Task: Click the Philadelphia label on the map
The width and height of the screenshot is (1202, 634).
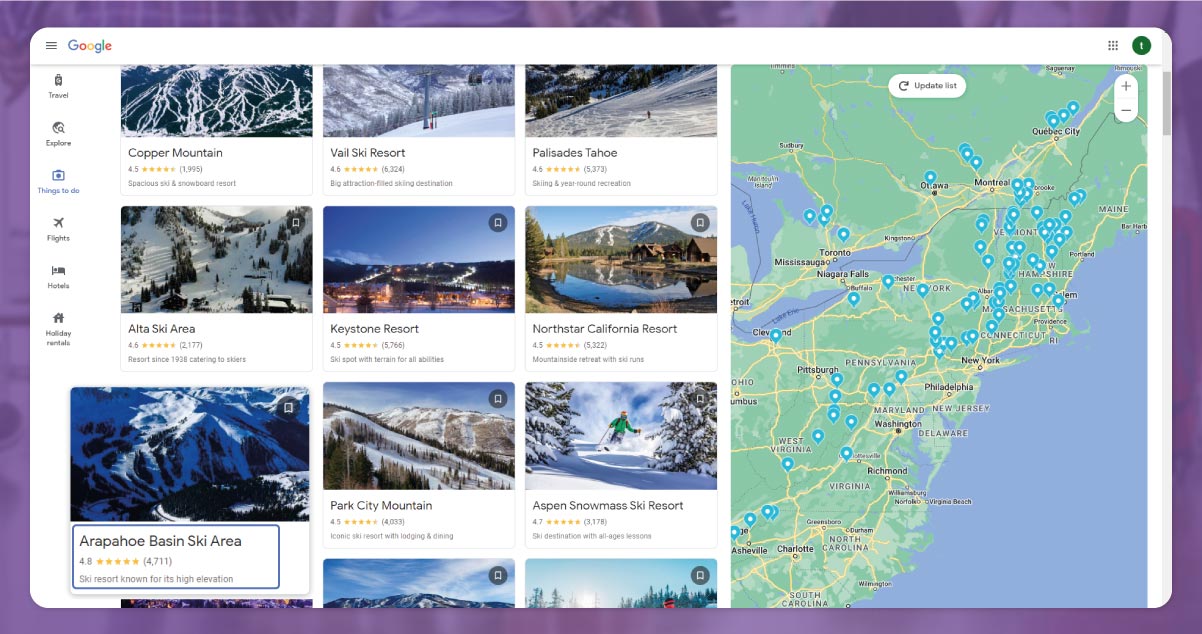Action: pyautogui.click(x=949, y=387)
